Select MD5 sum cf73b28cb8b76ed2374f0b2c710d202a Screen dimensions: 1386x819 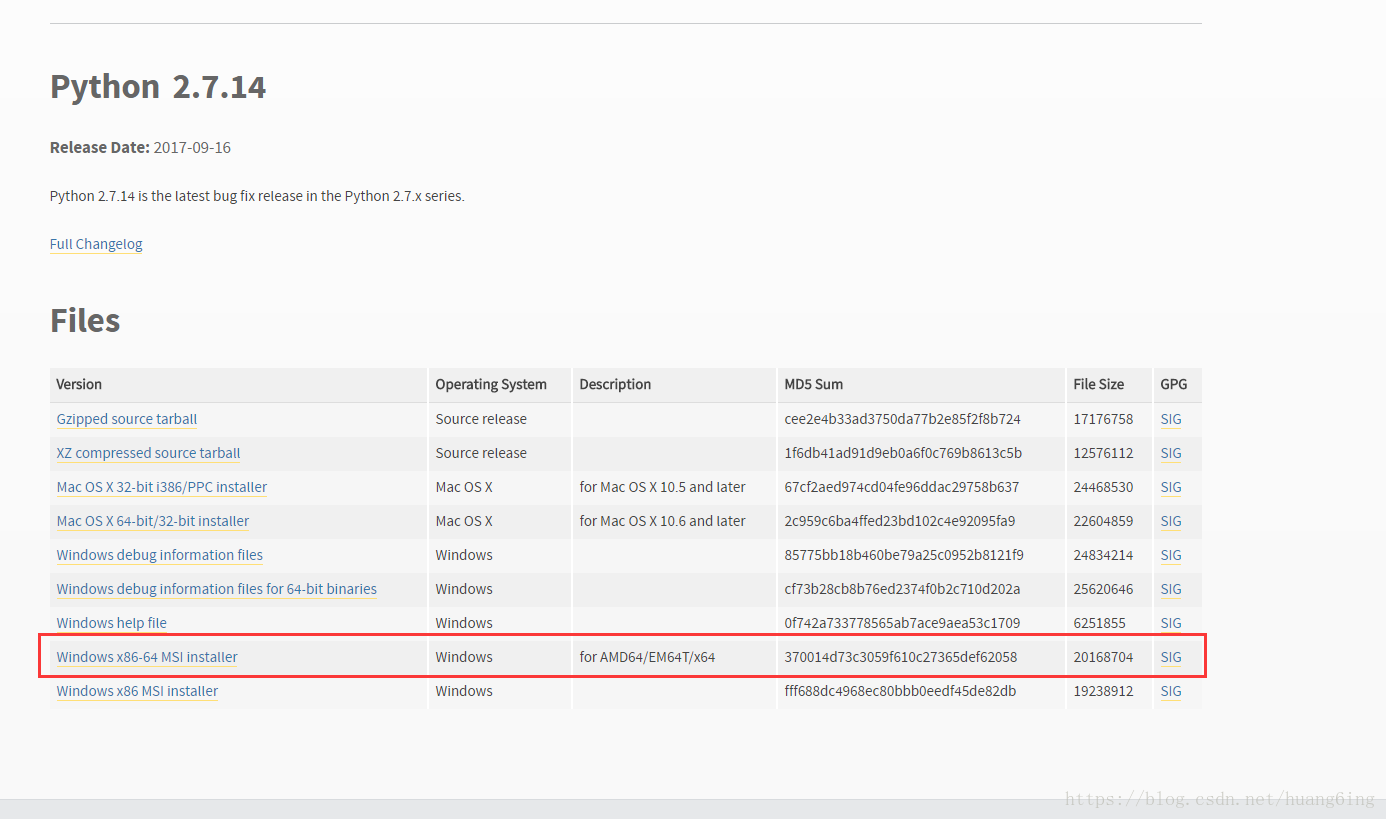click(903, 589)
